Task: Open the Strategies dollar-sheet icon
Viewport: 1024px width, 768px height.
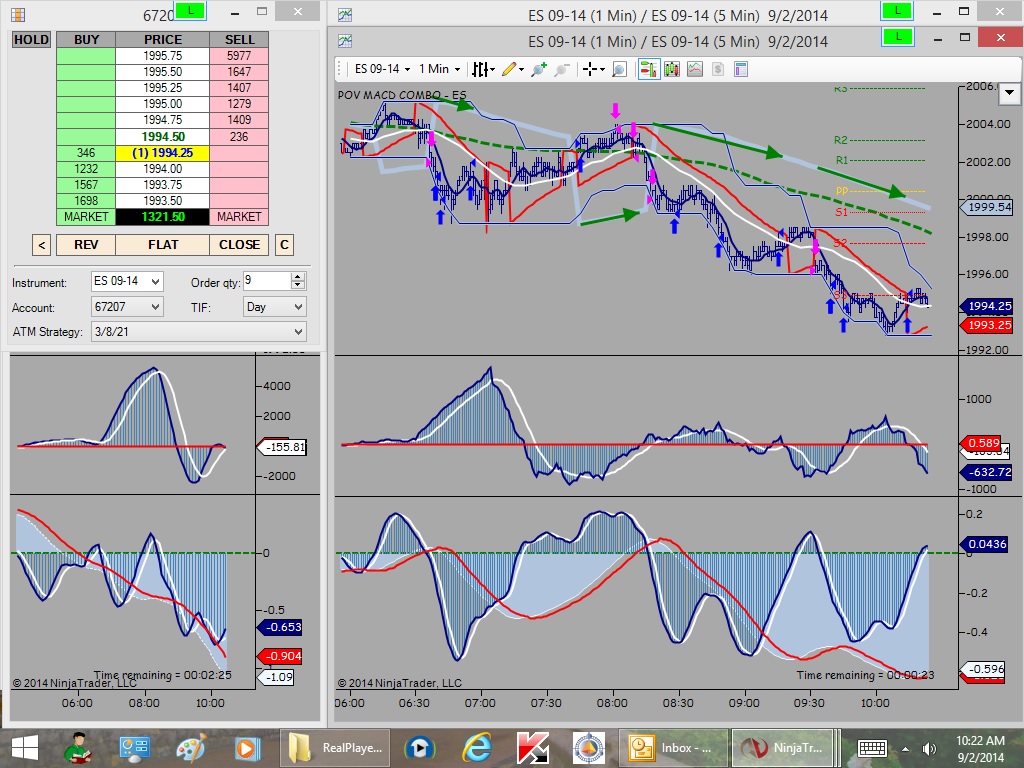Action: [x=718, y=69]
